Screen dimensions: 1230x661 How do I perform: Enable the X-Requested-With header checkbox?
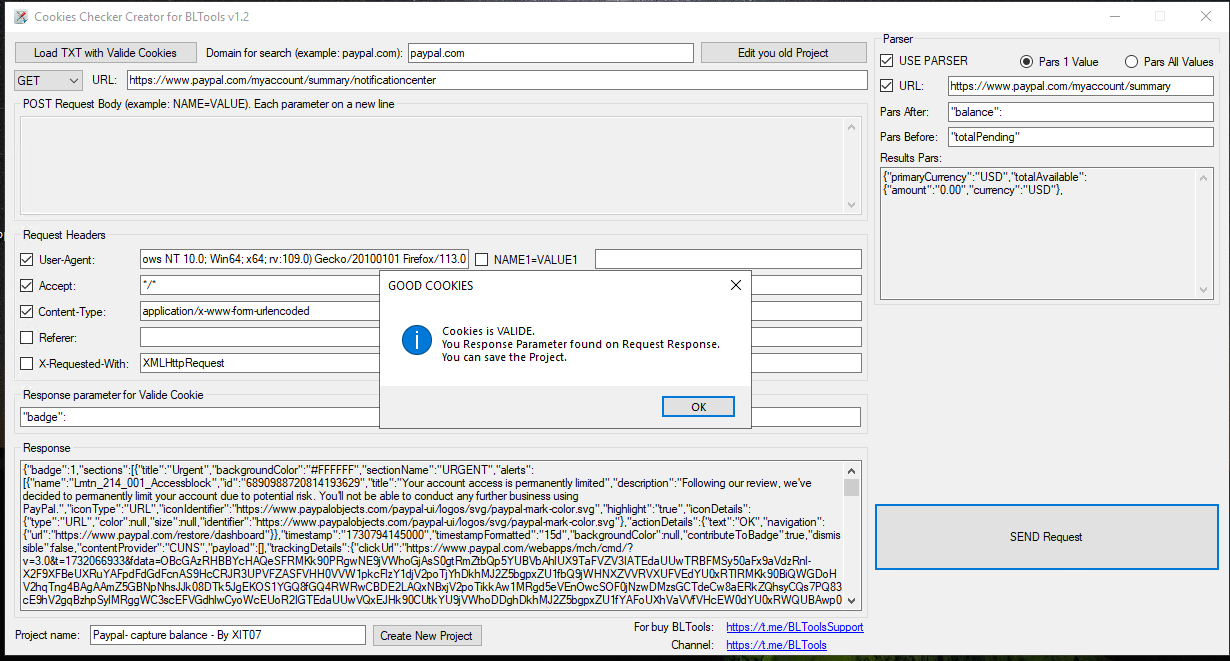tap(27, 364)
